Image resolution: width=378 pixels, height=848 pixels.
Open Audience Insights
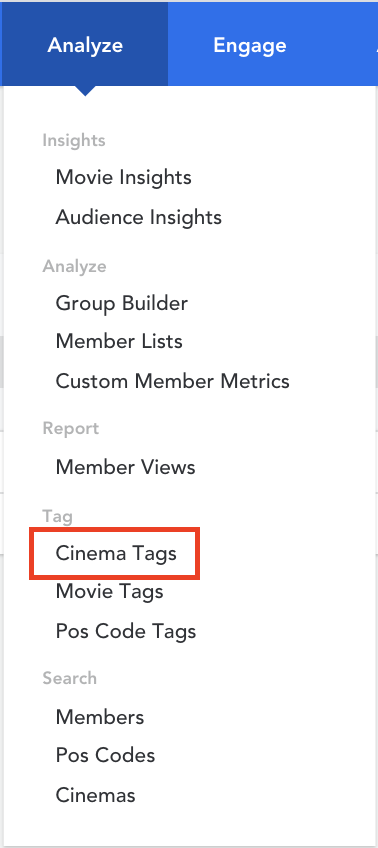point(138,217)
